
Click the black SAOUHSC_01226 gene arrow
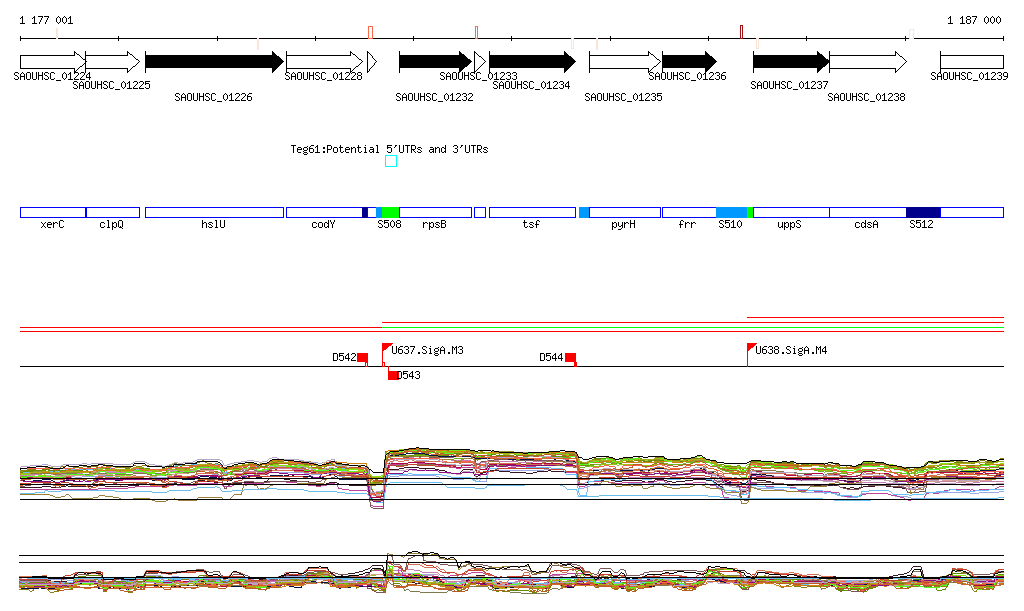214,62
